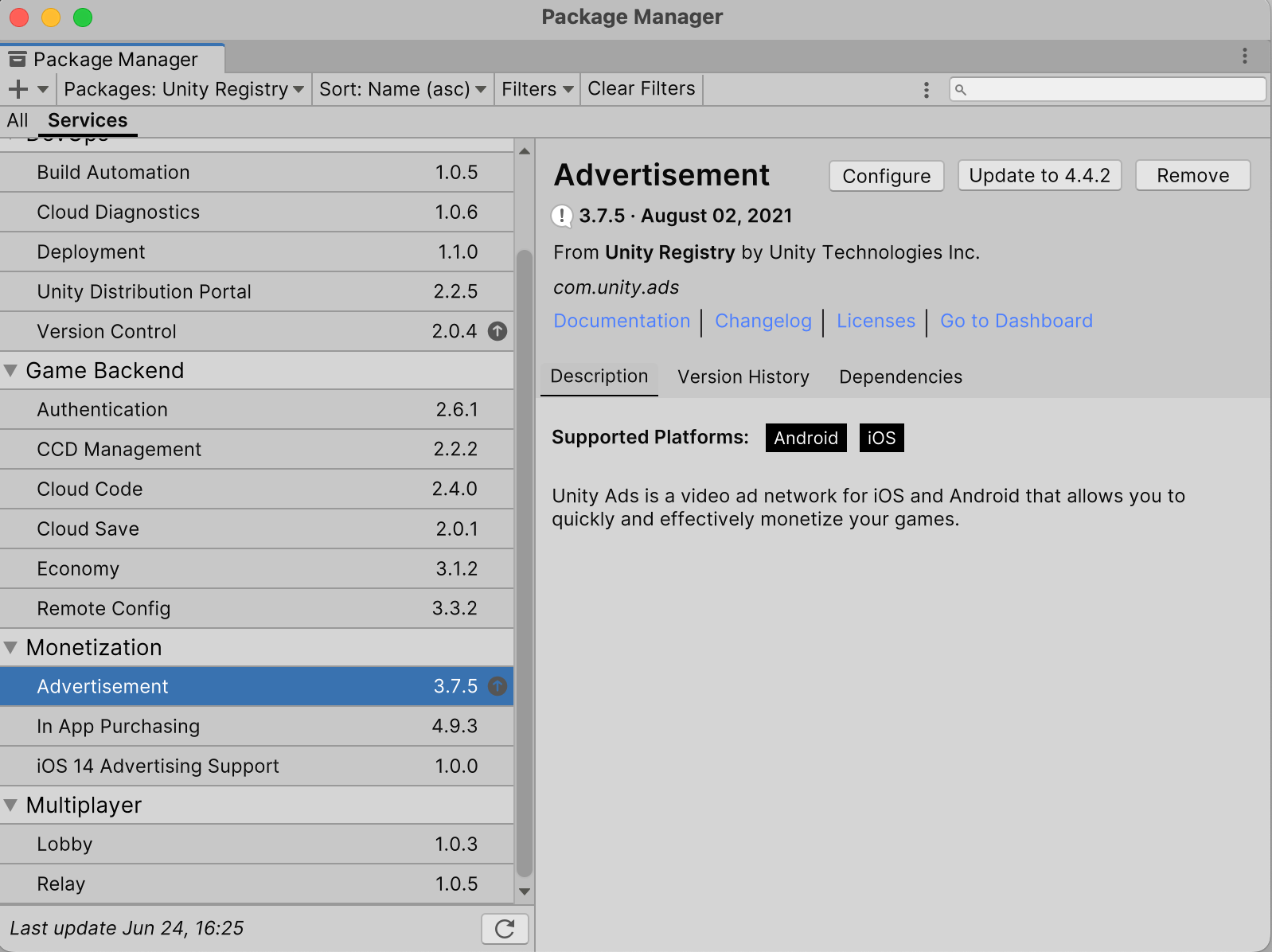The height and width of the screenshot is (952, 1272).
Task: Select the Cloud Diagnostics package
Action: coord(256,212)
